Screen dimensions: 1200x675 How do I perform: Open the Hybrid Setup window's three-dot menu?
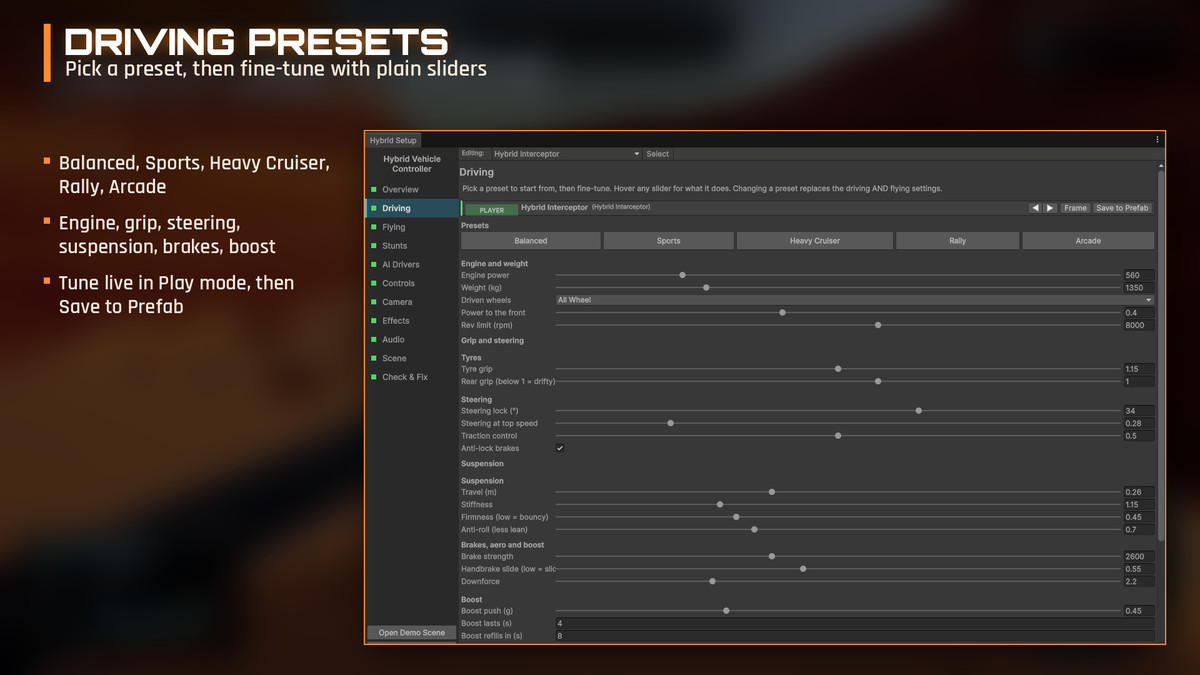tap(1157, 140)
